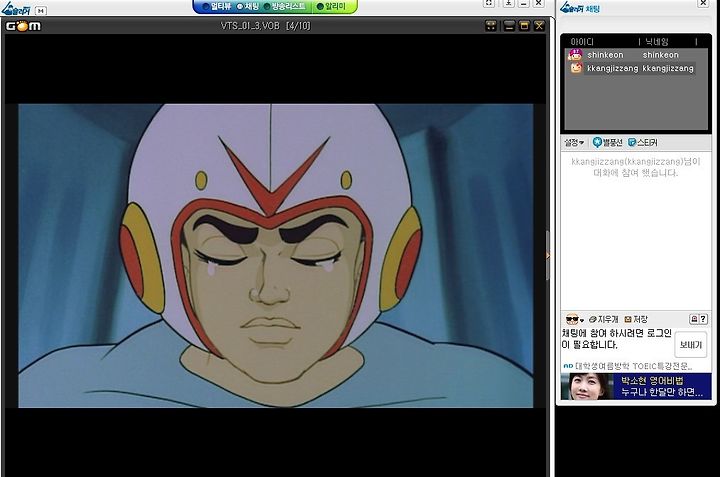Screen dimensions: 720x477
Task: Click the GOM logo in the player
Action: point(23,26)
